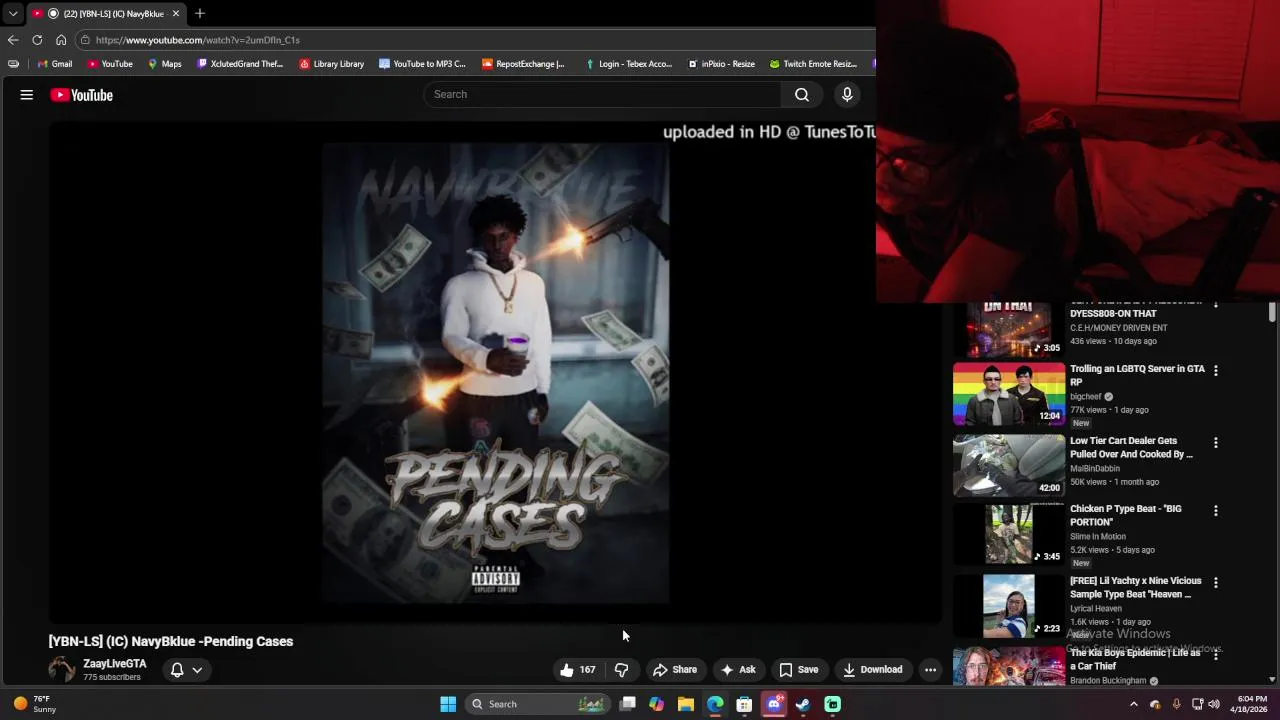The image size is (1280, 720).
Task: Open the YouTube bookmark
Action: (109, 64)
